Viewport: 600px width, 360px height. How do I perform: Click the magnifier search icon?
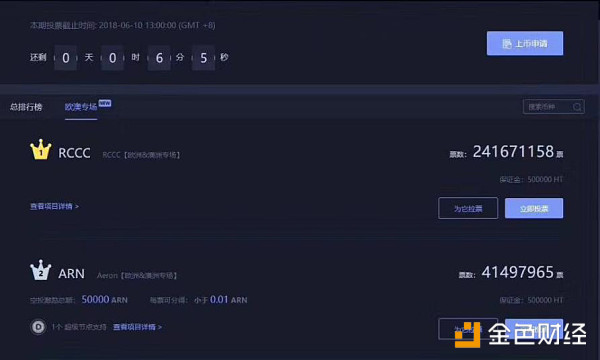(577, 107)
